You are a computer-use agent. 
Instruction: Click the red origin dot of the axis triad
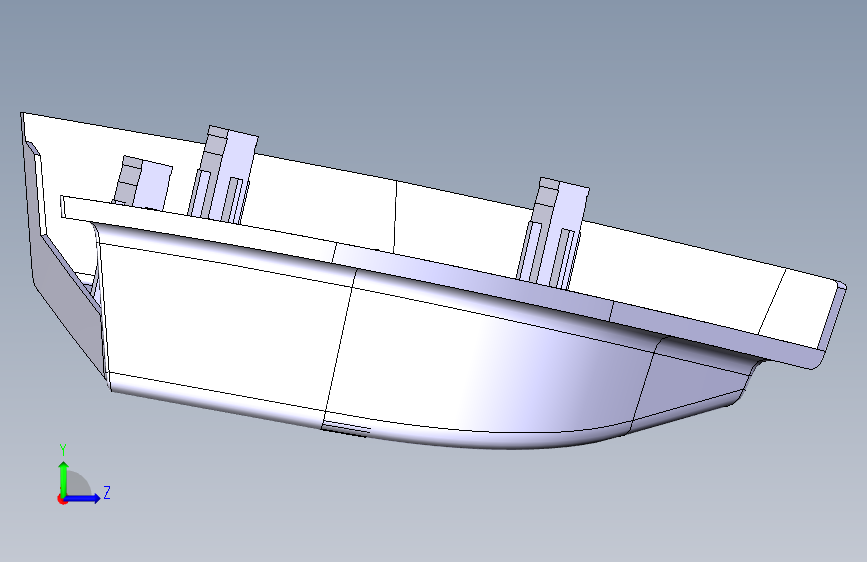(x=62, y=499)
